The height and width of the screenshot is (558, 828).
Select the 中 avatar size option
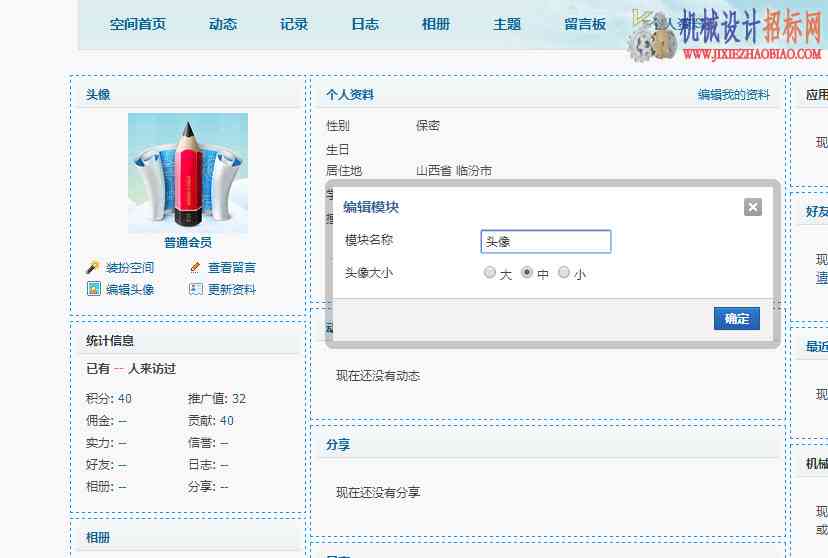pyautogui.click(x=526, y=272)
